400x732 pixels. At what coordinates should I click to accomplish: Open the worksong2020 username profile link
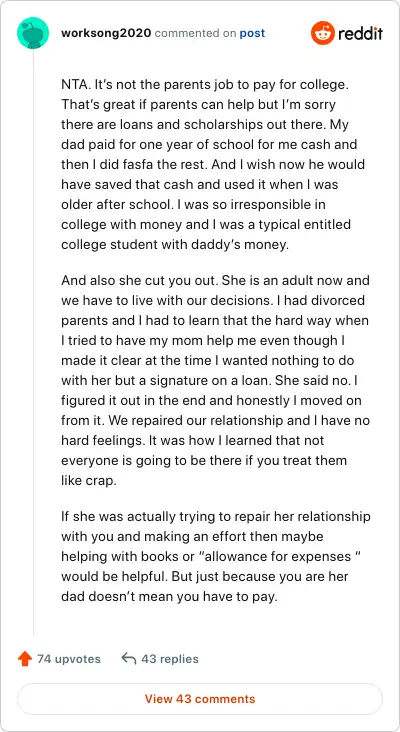click(106, 33)
